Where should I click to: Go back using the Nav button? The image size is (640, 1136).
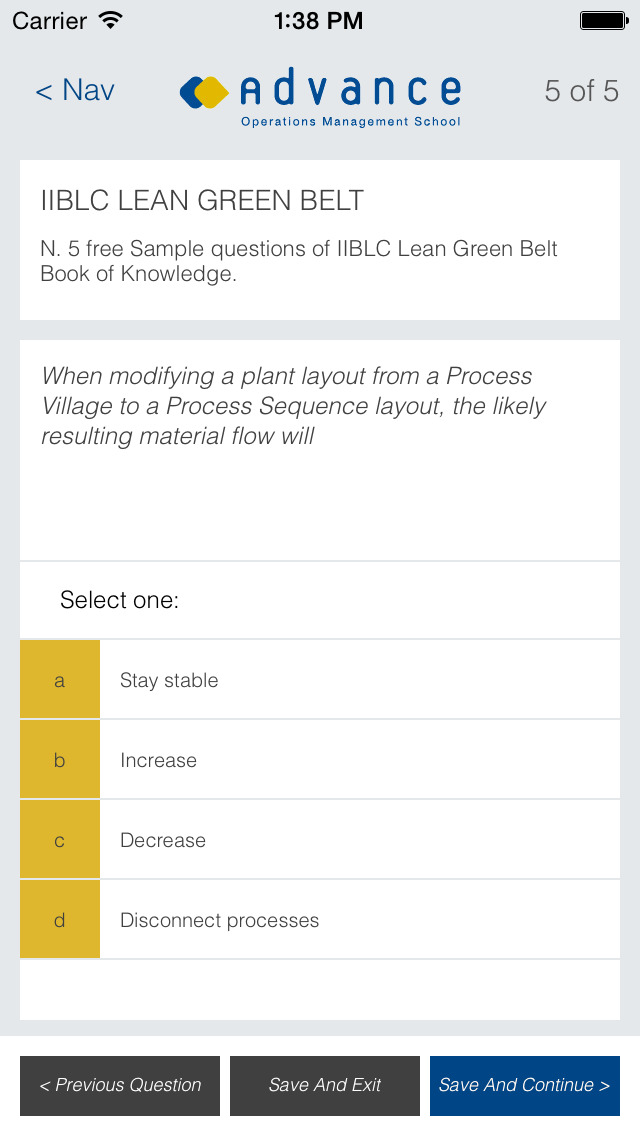pyautogui.click(x=75, y=91)
